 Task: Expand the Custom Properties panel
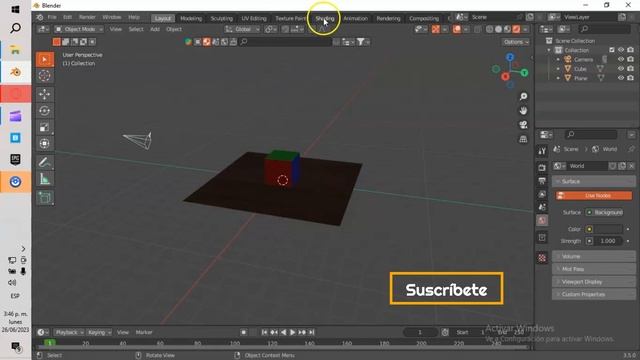(x=594, y=294)
